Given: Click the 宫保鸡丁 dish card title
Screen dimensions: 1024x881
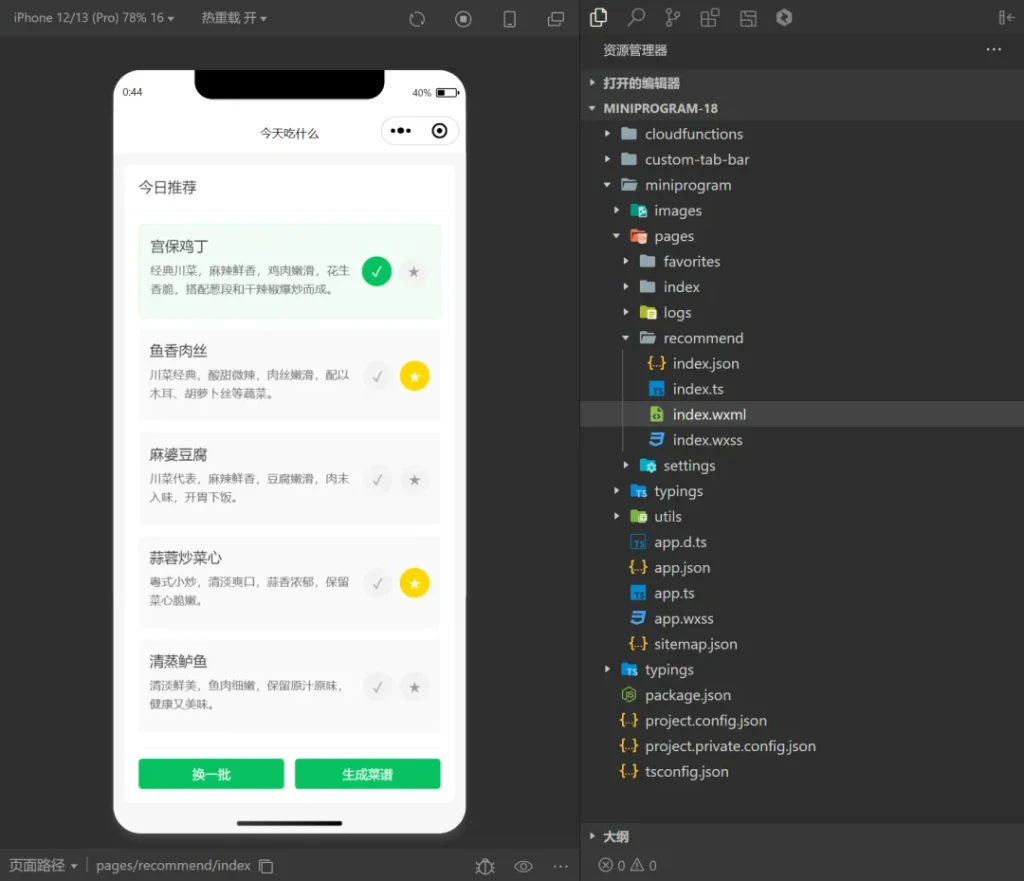Looking at the screenshot, I should point(180,246).
